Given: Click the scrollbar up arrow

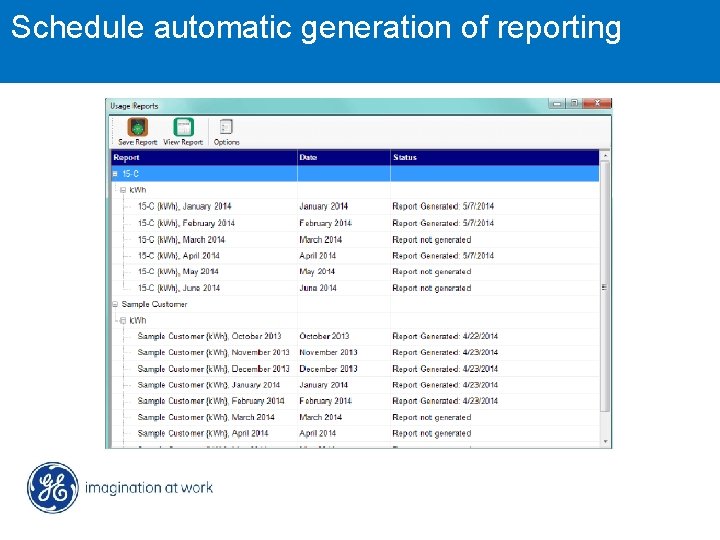Looking at the screenshot, I should [605, 156].
